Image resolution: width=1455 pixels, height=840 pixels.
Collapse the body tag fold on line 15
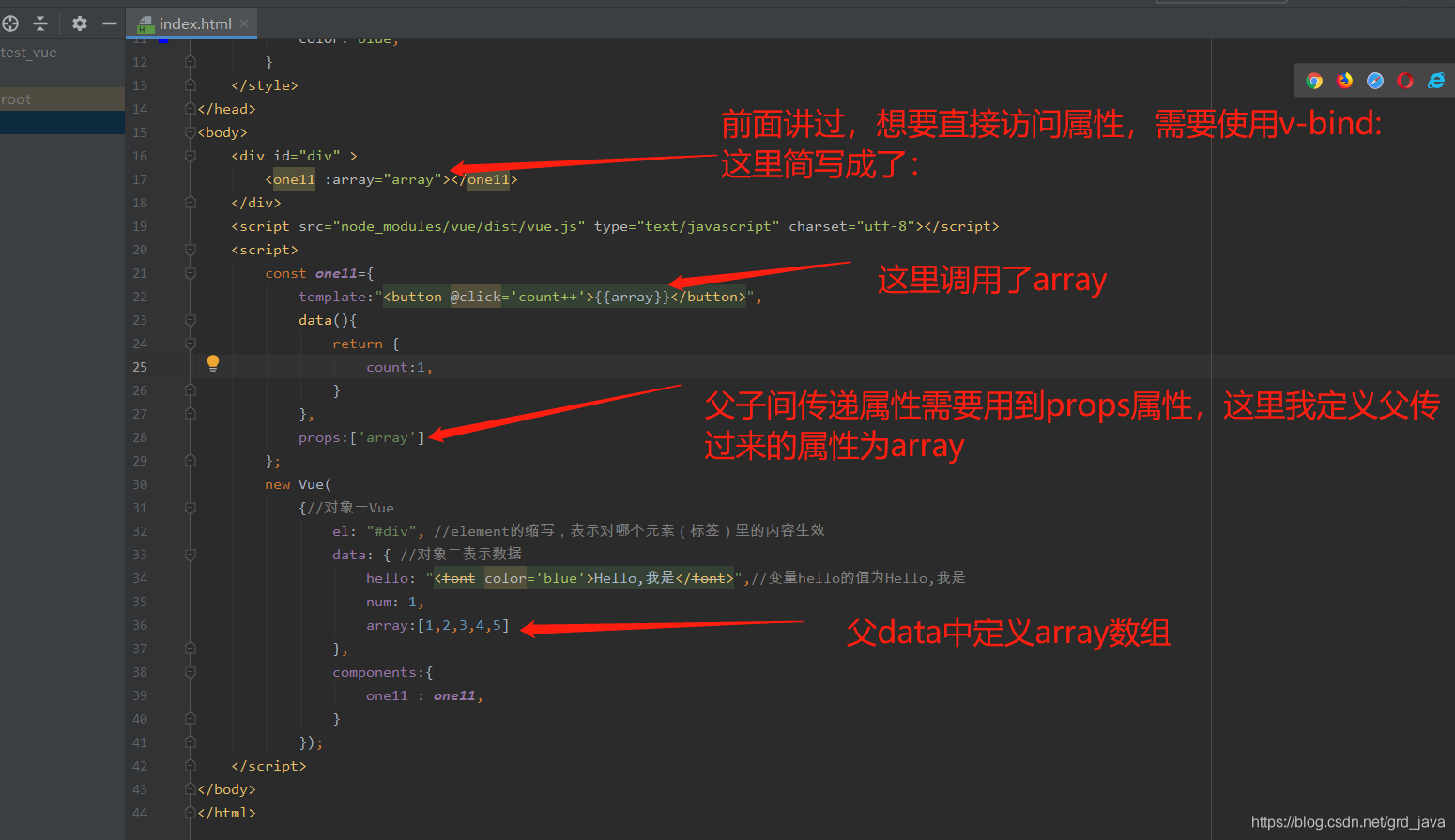tap(191, 132)
